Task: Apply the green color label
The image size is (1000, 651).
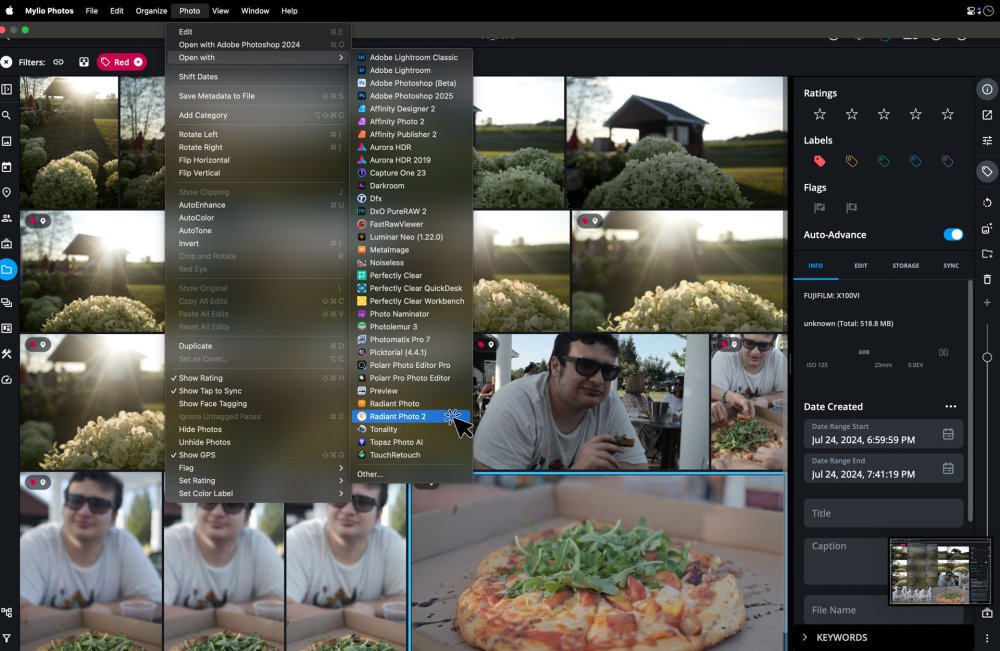Action: pyautogui.click(x=883, y=161)
